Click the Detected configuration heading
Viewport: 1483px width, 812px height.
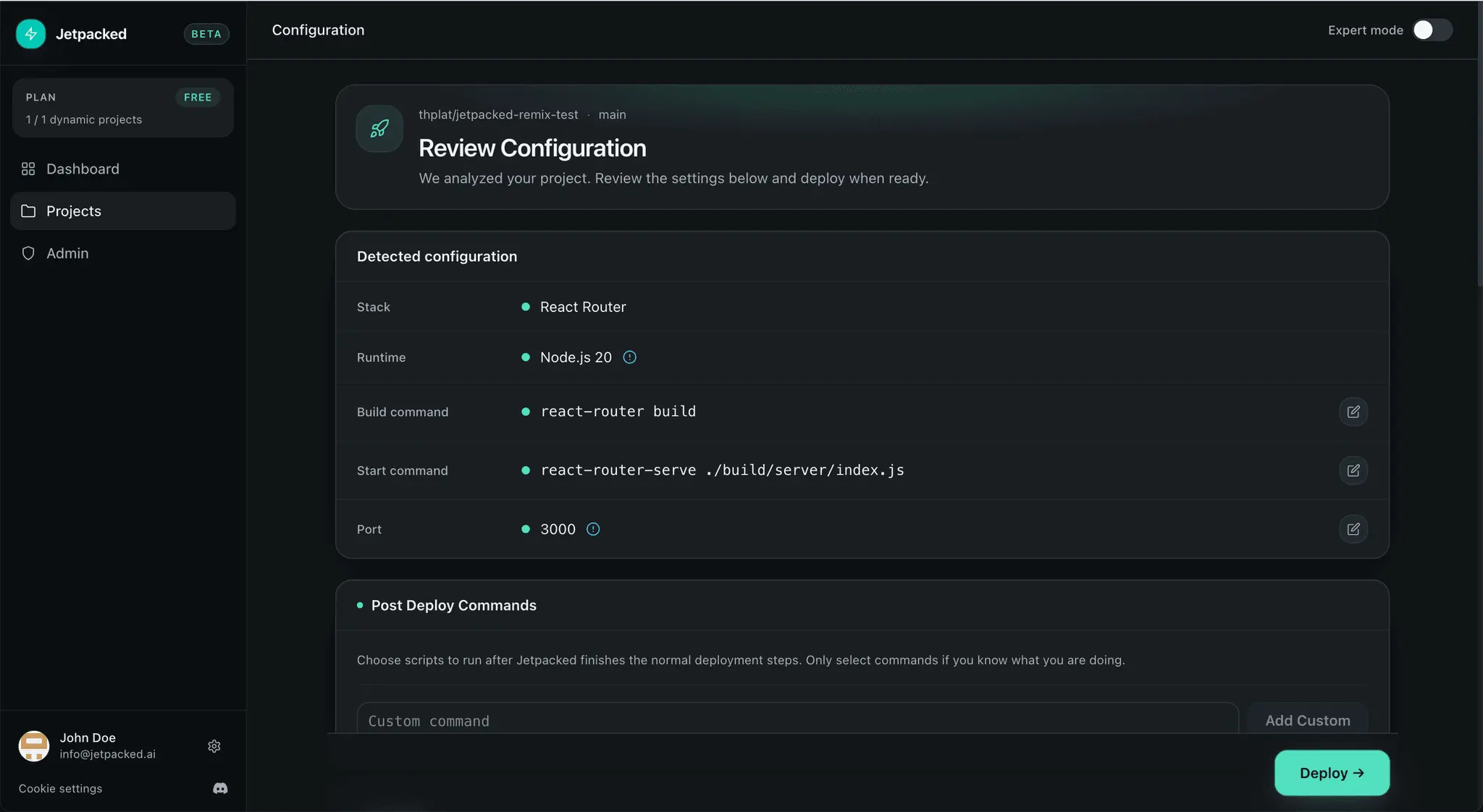pos(437,256)
